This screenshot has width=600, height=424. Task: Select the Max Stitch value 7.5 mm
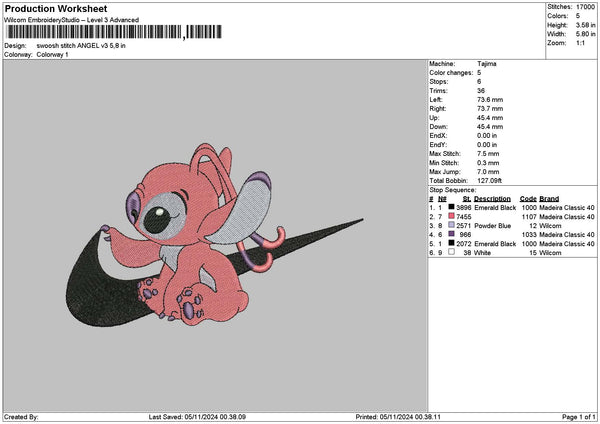488,154
